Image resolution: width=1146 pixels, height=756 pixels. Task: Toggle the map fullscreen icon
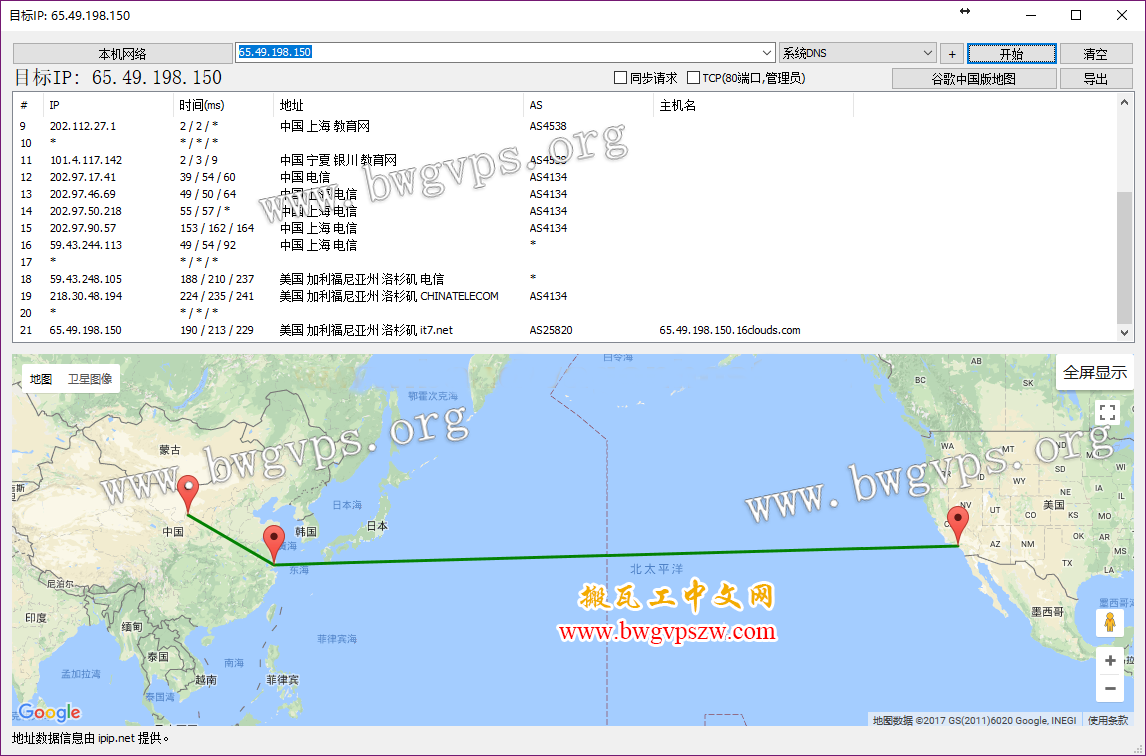pyautogui.click(x=1108, y=412)
